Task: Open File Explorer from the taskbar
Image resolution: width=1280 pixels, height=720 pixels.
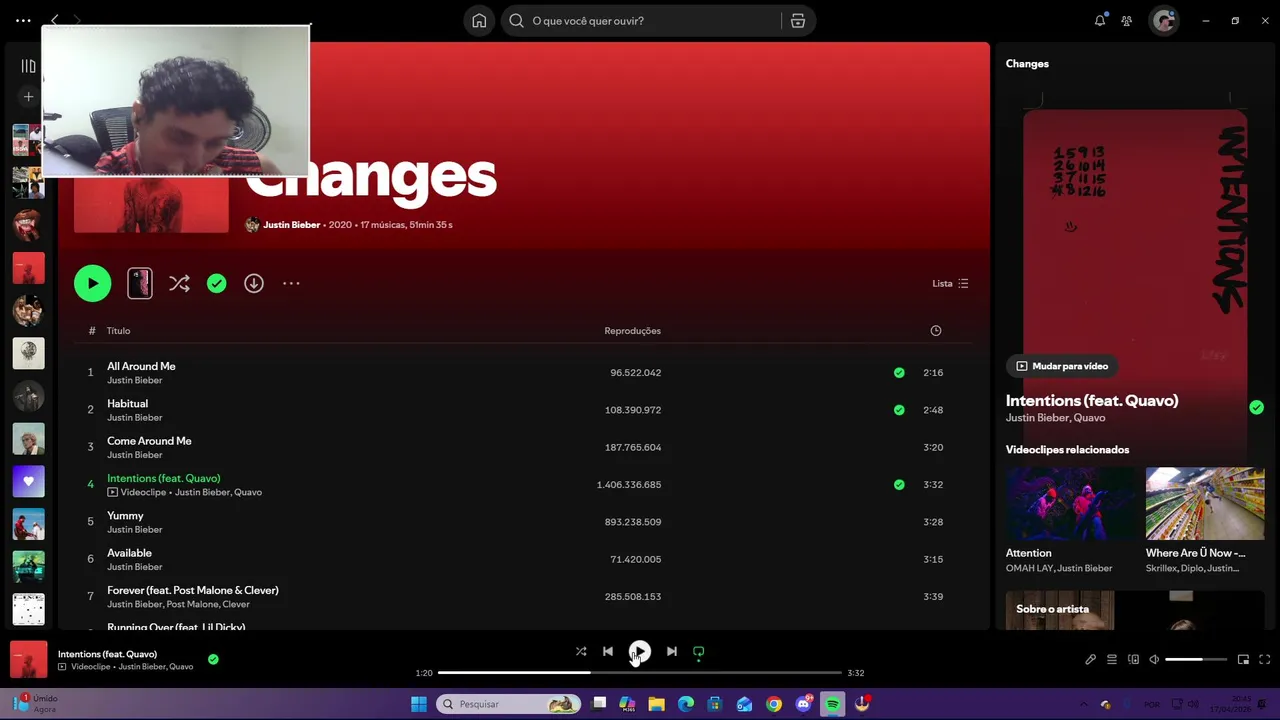Action: tap(656, 704)
